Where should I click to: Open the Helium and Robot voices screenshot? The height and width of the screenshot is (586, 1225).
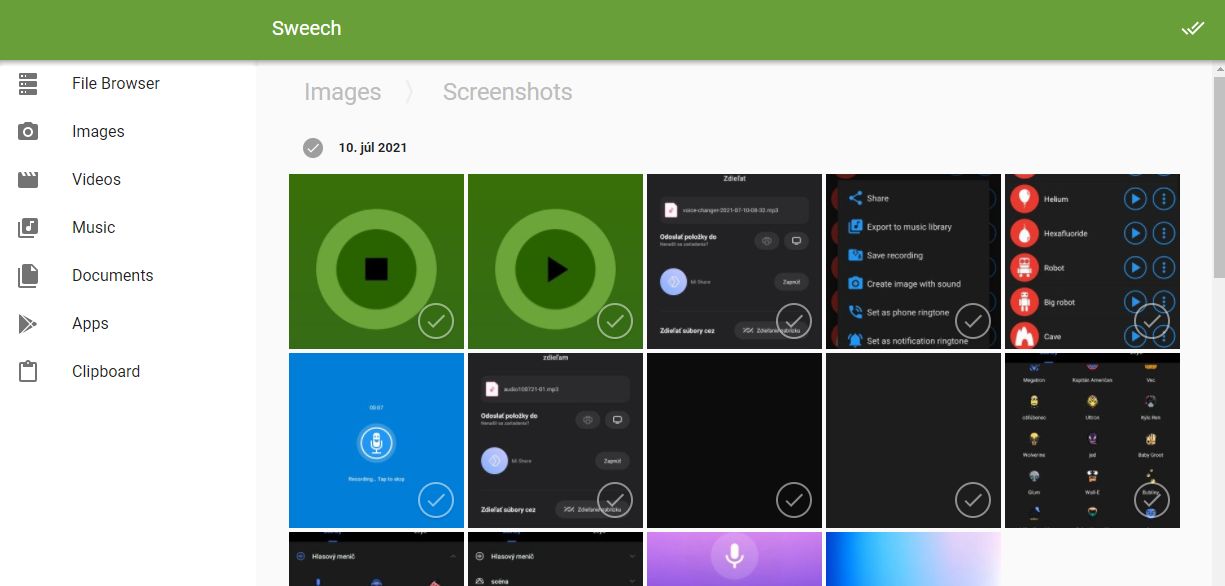[1092, 261]
